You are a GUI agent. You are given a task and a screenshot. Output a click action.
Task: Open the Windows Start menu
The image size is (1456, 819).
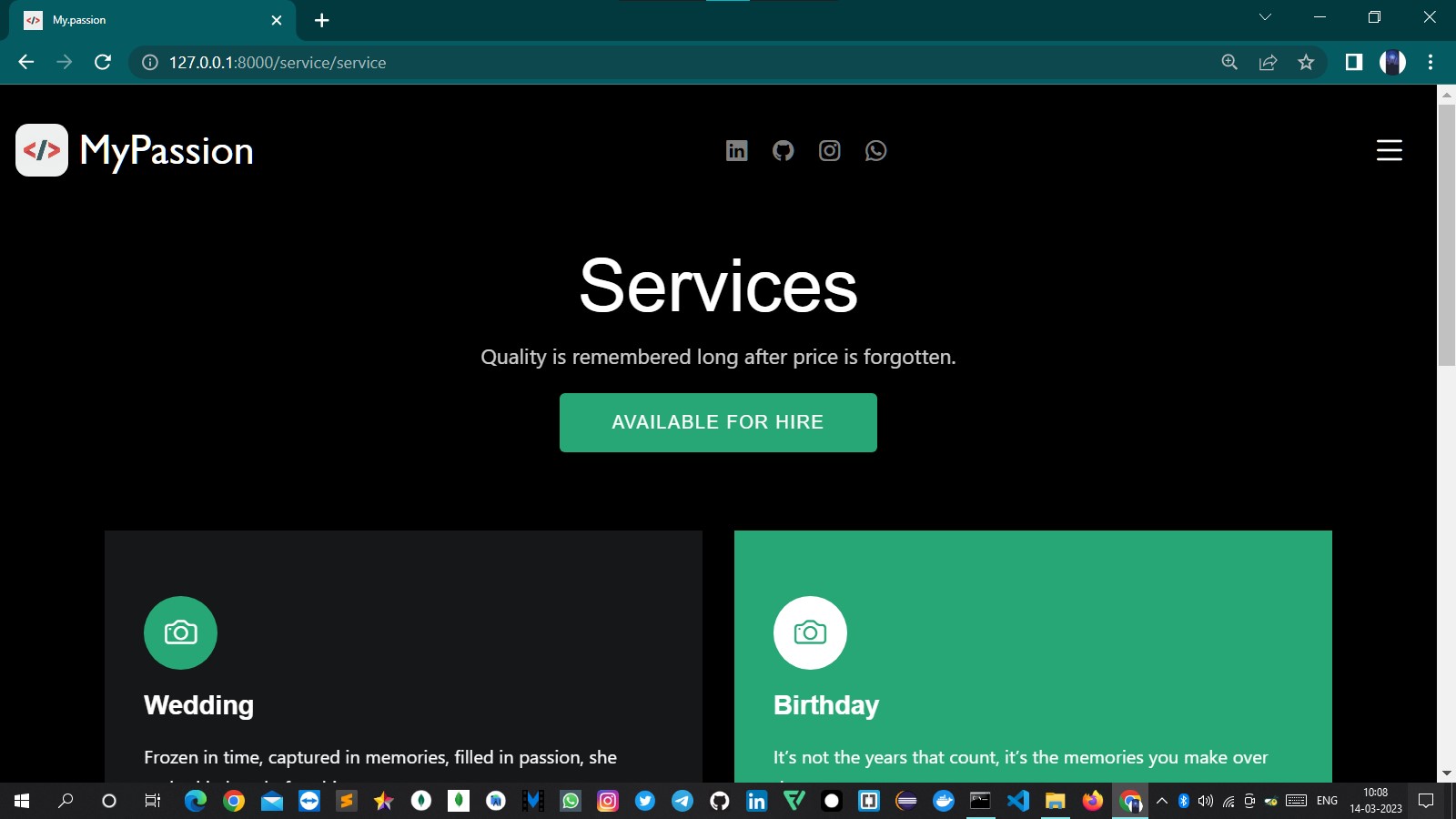[x=22, y=801]
